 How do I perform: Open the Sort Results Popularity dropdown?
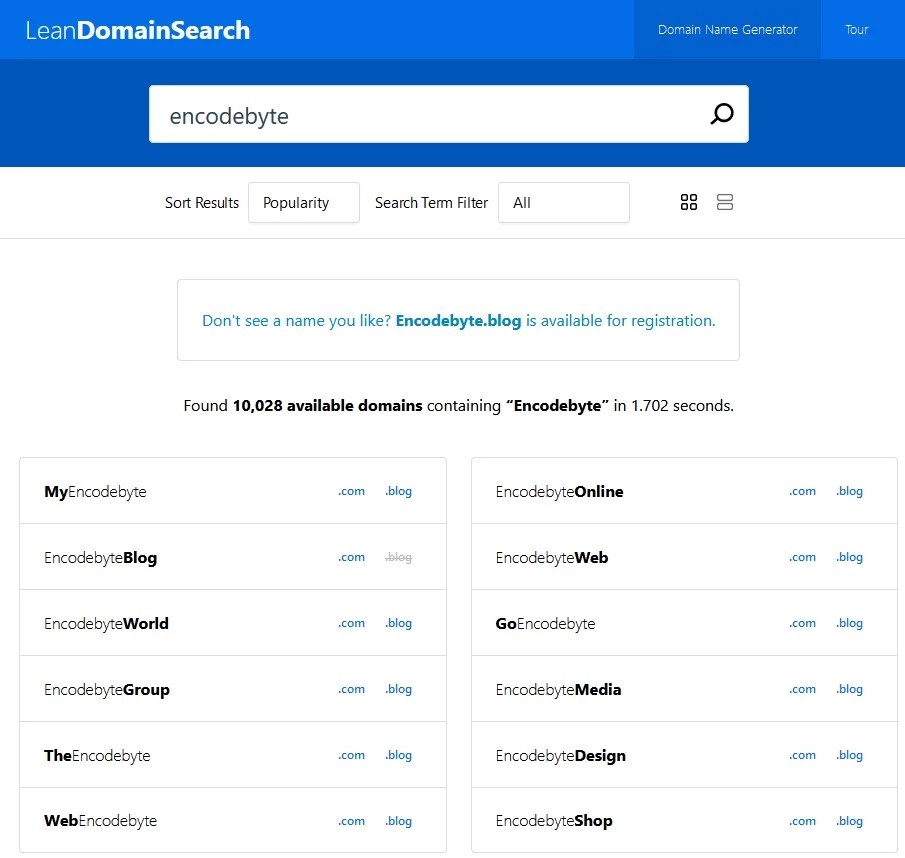coord(303,202)
